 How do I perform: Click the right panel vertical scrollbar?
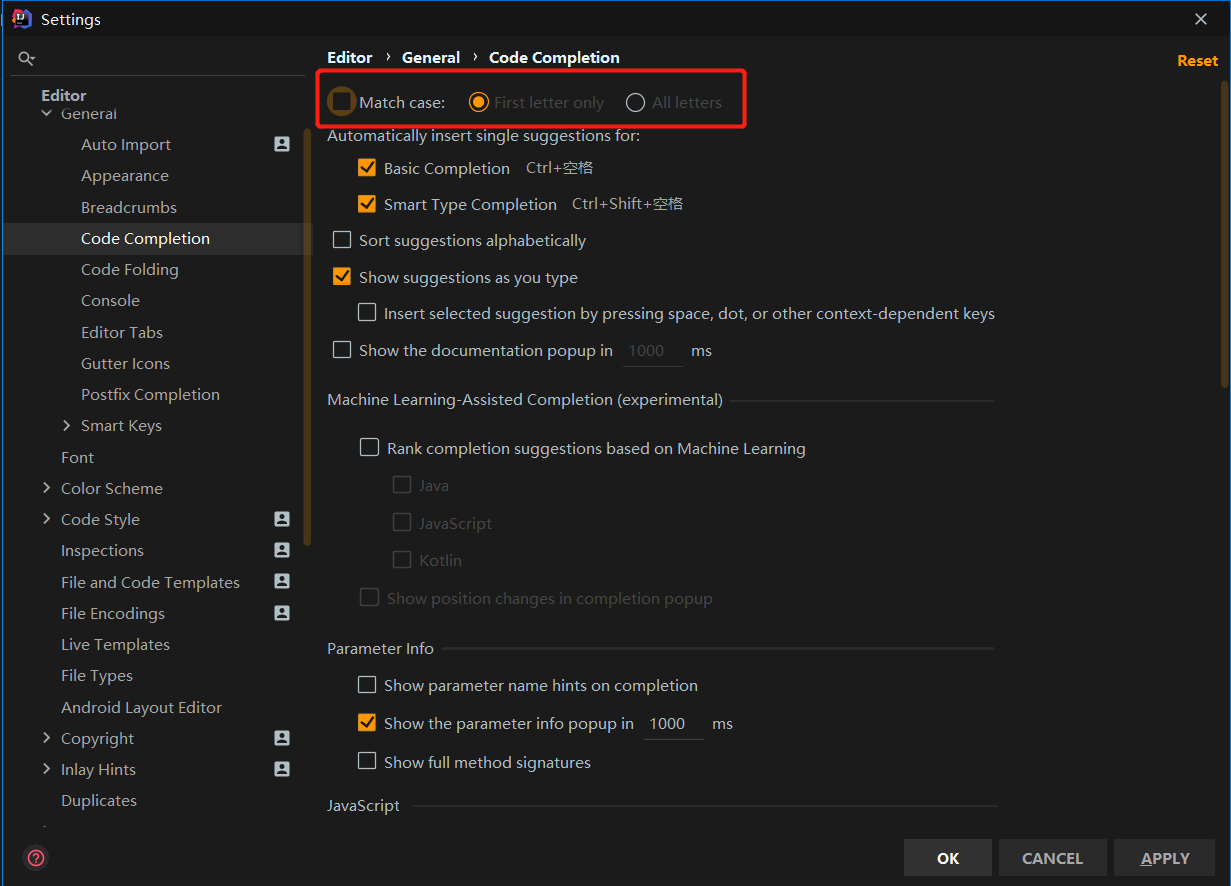[x=1224, y=235]
